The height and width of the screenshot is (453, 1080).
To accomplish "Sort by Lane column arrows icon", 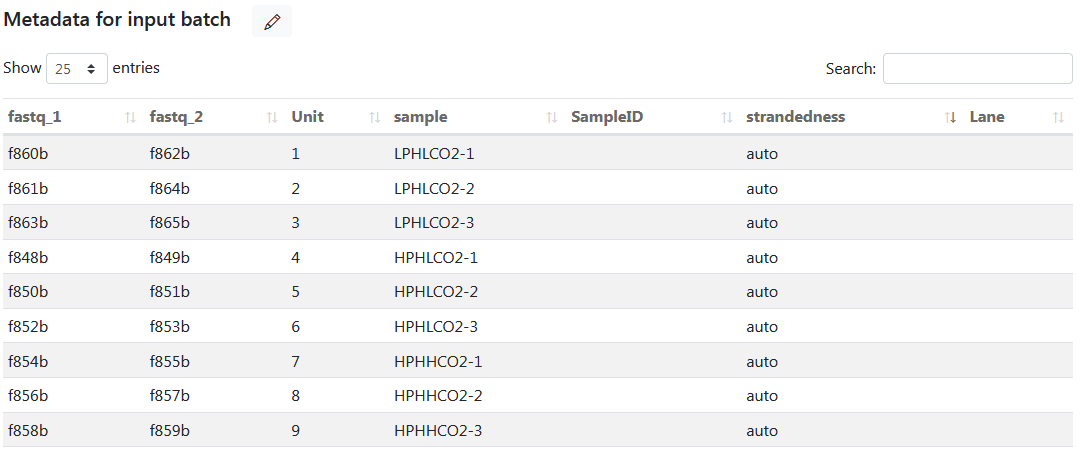I will (1059, 118).
